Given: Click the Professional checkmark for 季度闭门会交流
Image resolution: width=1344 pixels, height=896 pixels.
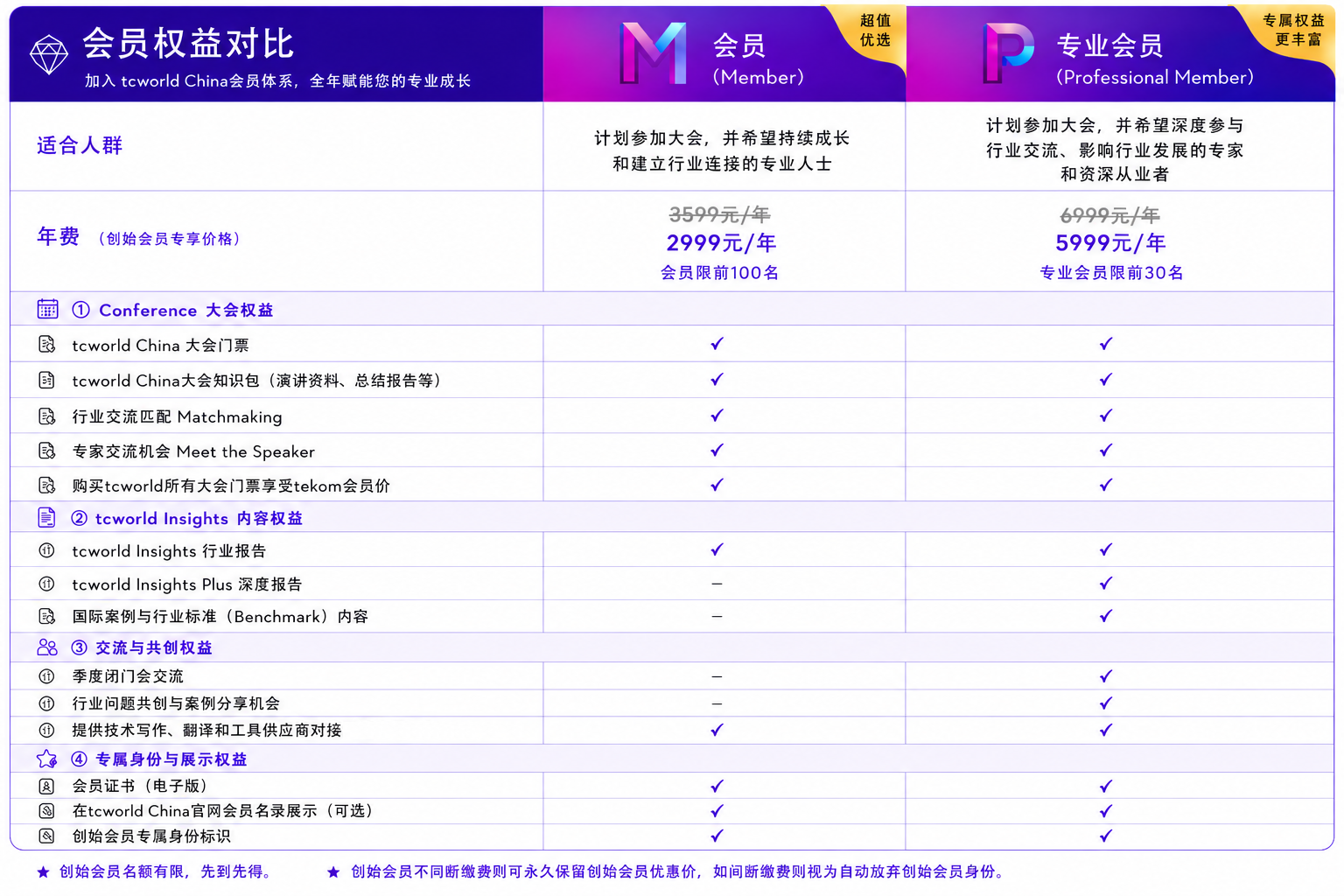Looking at the screenshot, I should [1106, 675].
